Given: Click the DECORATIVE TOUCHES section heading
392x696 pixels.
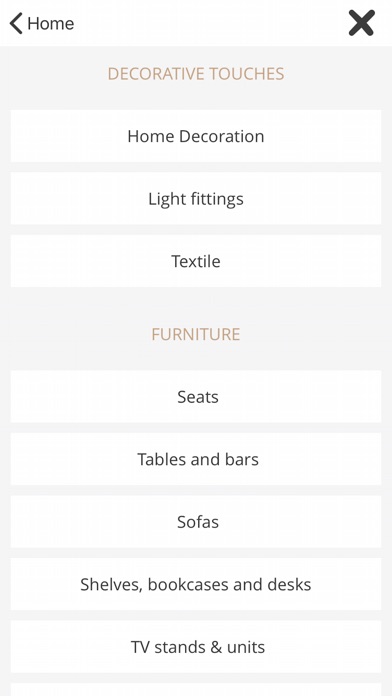Looking at the screenshot, I should (196, 74).
